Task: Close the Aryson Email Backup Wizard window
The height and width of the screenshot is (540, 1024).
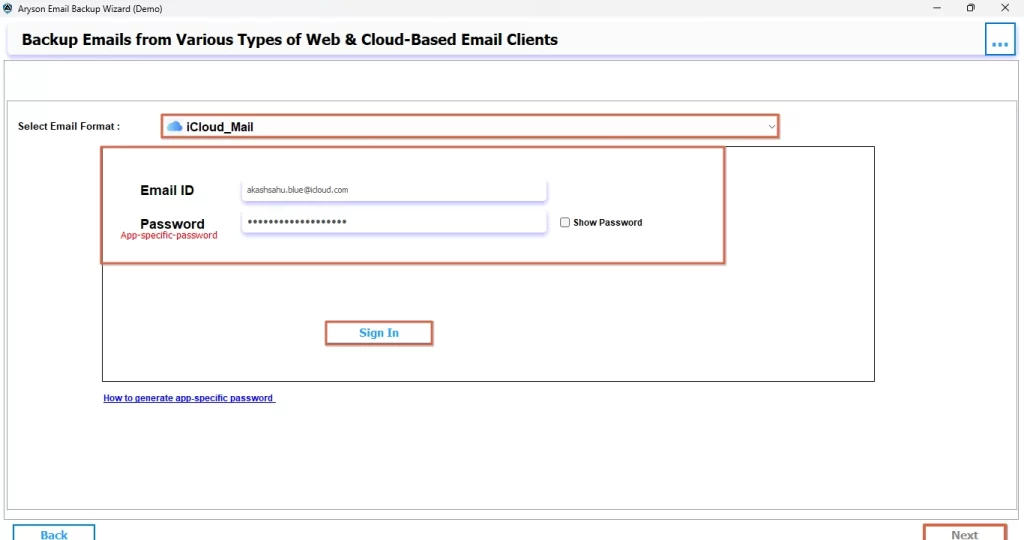Action: tap(1005, 8)
